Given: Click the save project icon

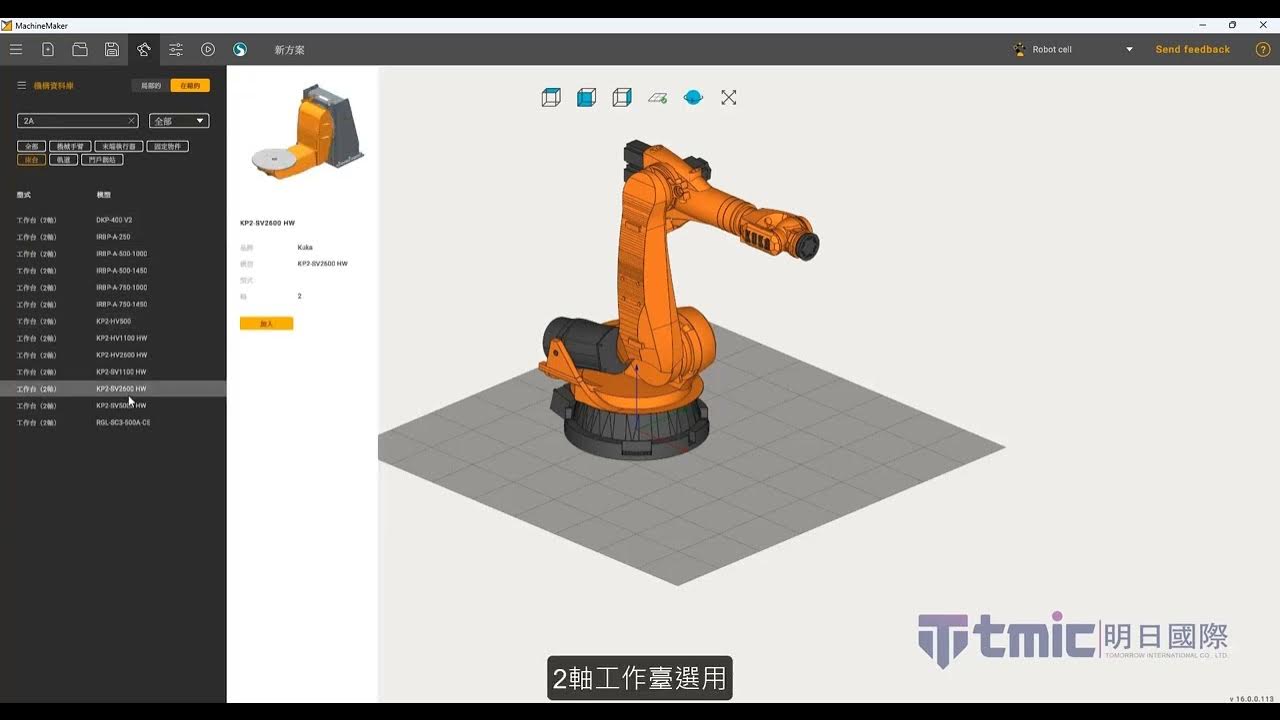Looking at the screenshot, I should 111,49.
